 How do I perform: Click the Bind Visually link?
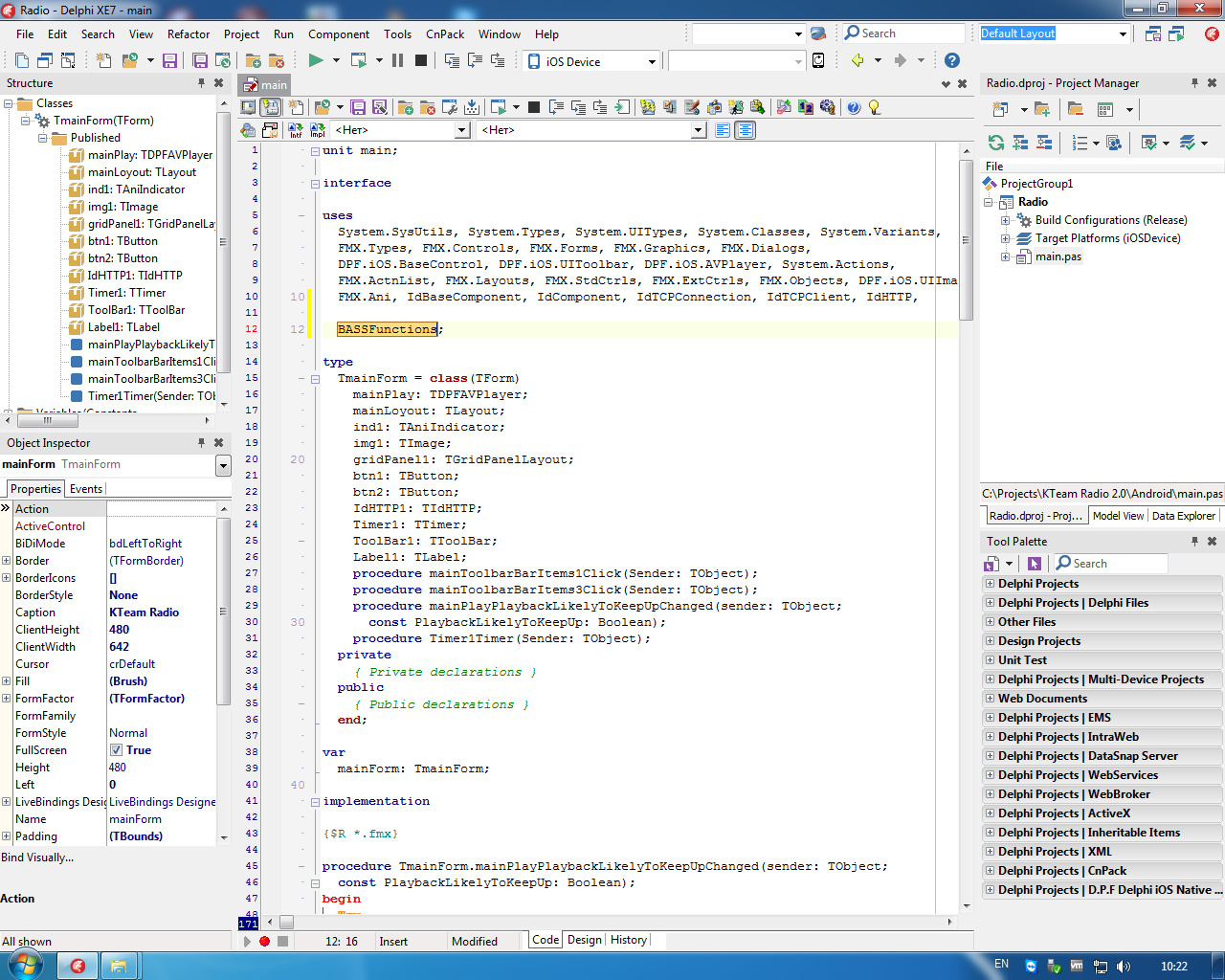click(x=37, y=857)
